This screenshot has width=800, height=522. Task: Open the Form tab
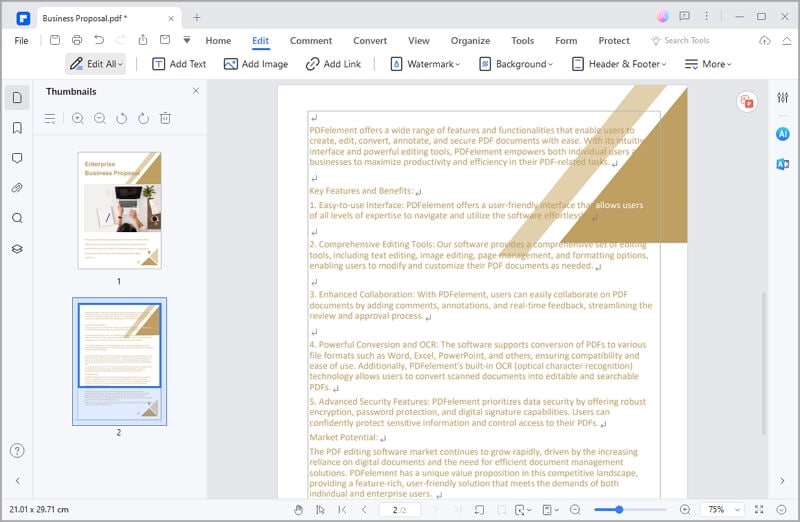[x=566, y=40]
